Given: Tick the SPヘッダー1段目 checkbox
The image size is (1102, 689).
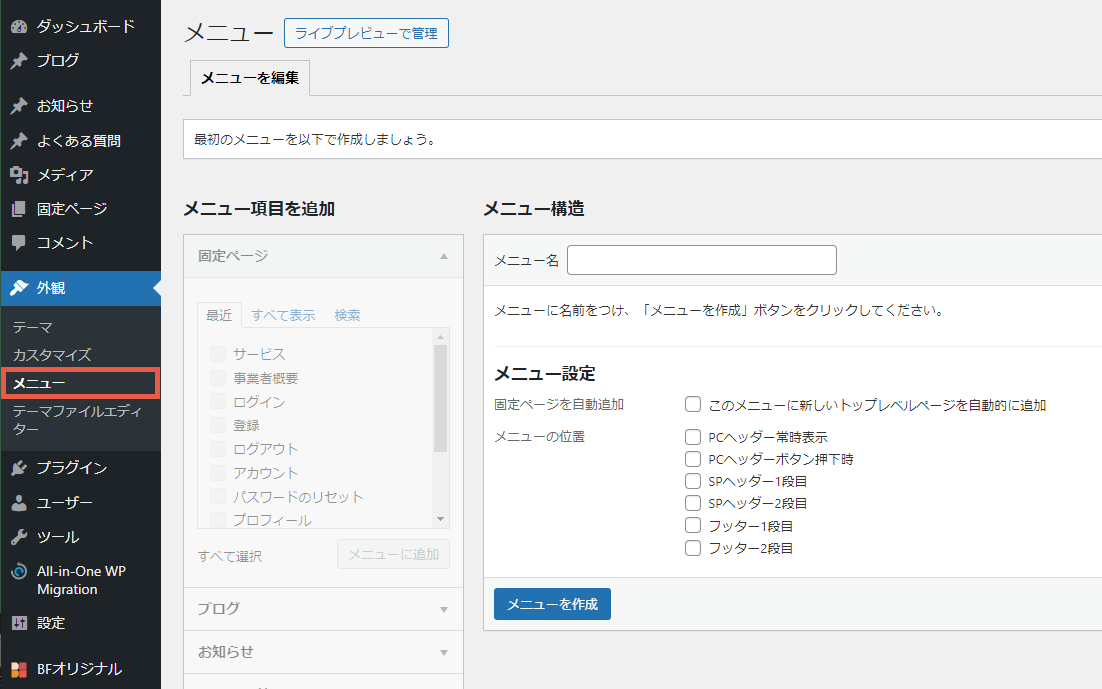Looking at the screenshot, I should [693, 482].
